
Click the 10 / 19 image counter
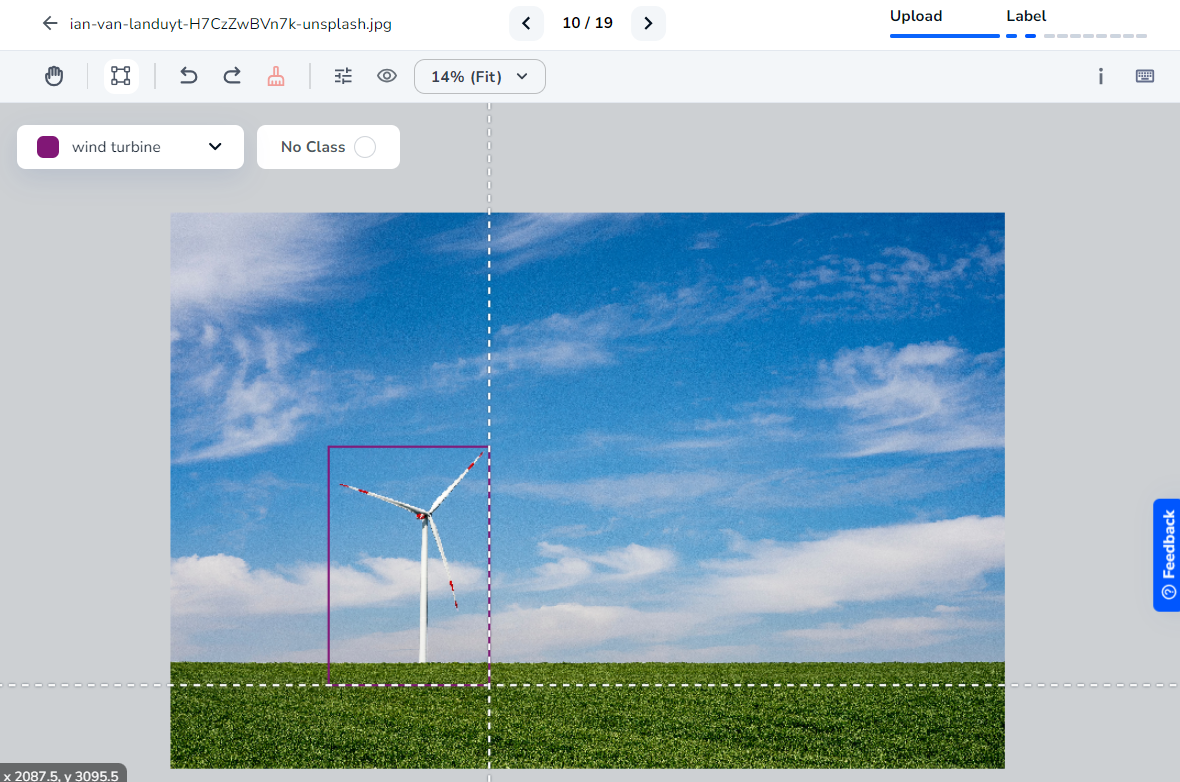(587, 23)
